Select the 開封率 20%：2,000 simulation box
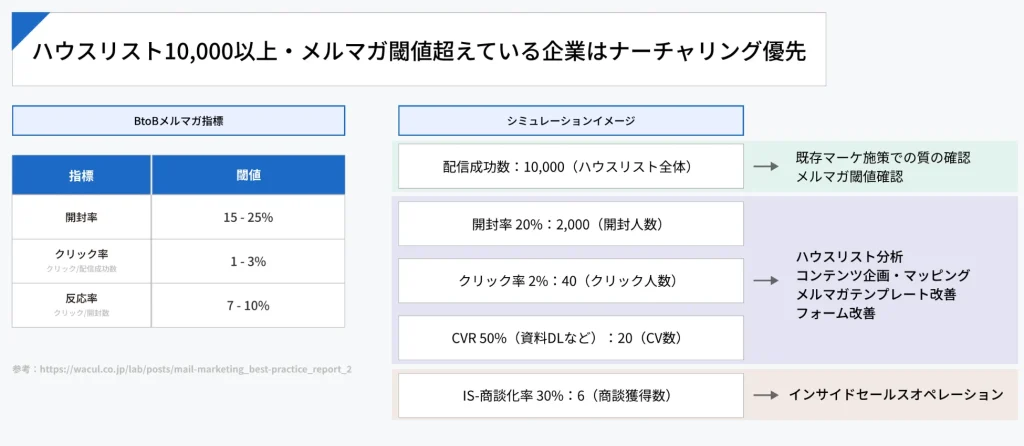 570,224
